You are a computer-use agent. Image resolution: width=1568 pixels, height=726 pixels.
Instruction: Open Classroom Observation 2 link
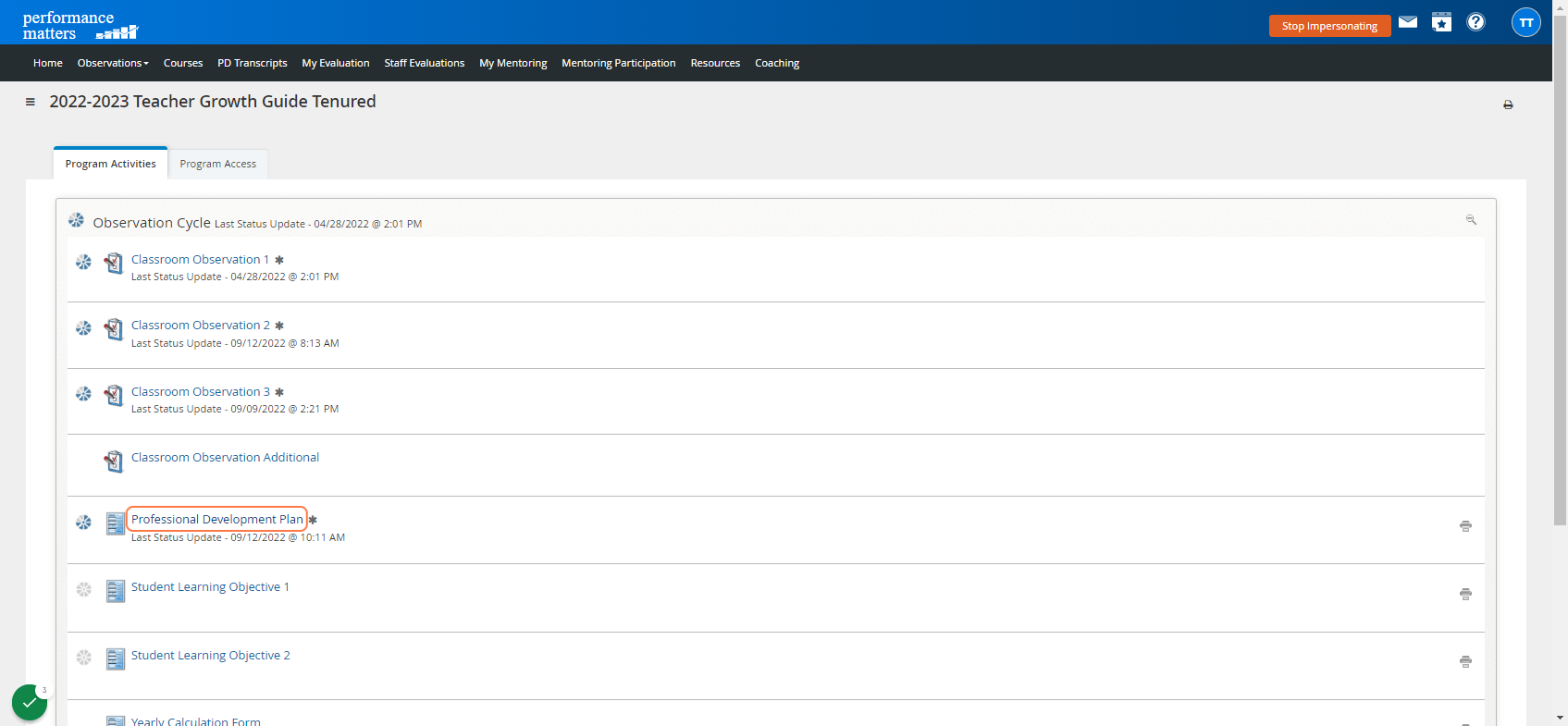[201, 326]
